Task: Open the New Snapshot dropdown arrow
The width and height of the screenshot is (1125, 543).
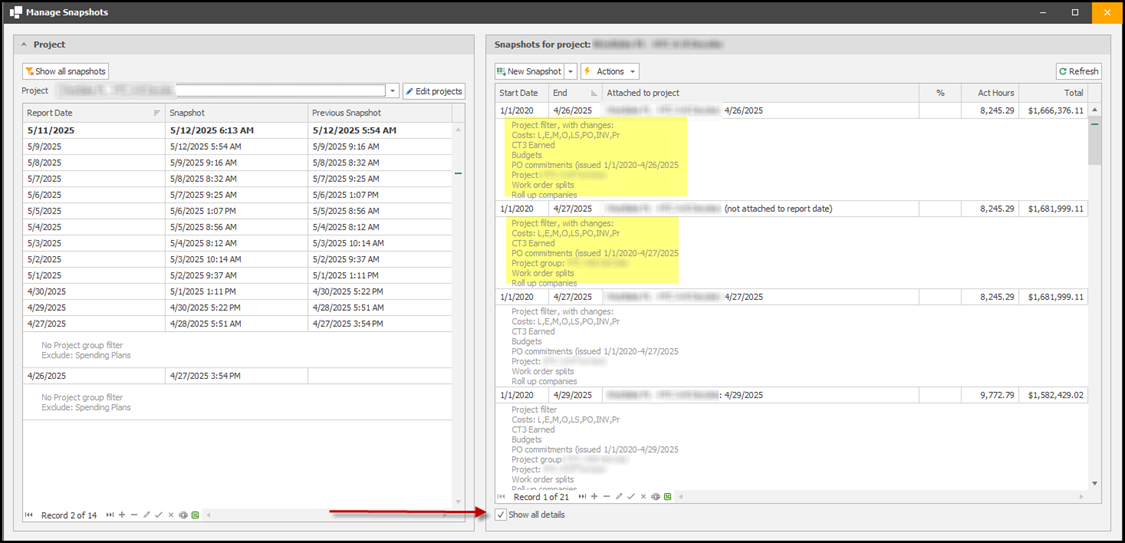Action: [x=570, y=71]
